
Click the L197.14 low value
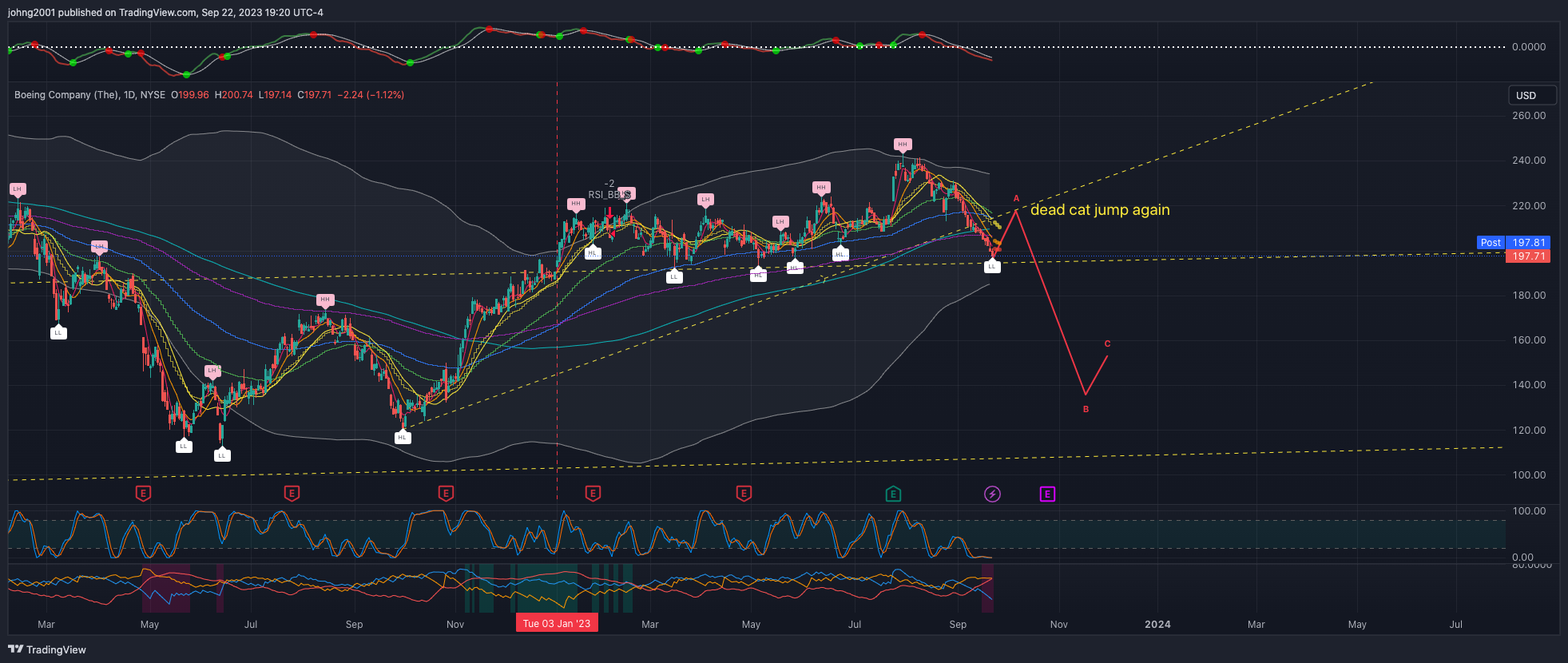tap(275, 94)
